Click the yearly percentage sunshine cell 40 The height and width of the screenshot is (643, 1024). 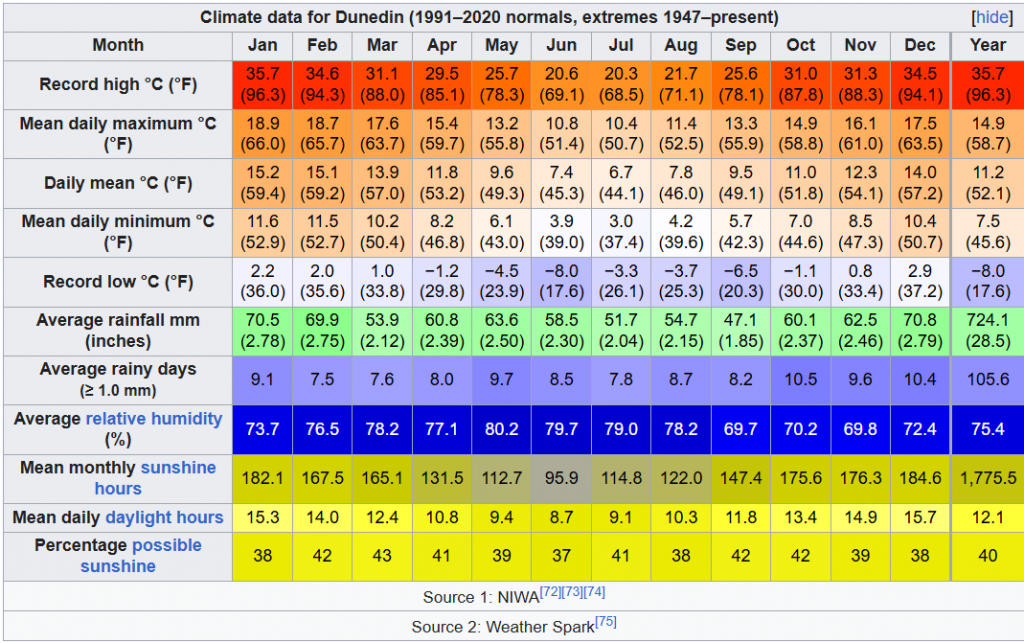pos(987,556)
